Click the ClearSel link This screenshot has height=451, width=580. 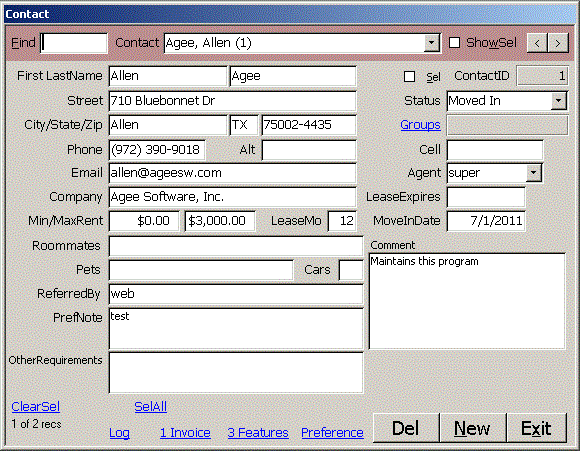point(36,407)
